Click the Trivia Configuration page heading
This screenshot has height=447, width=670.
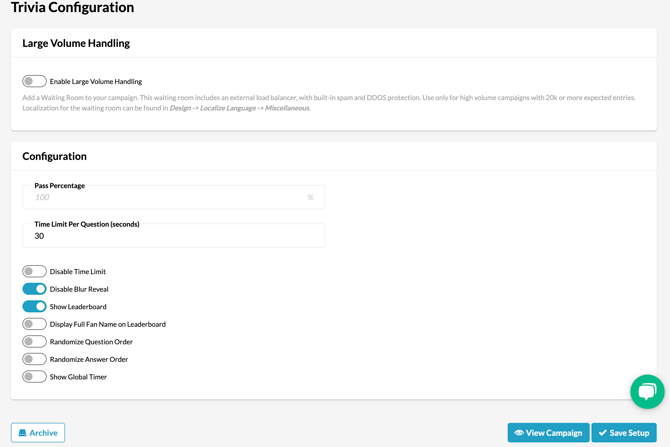[73, 7]
